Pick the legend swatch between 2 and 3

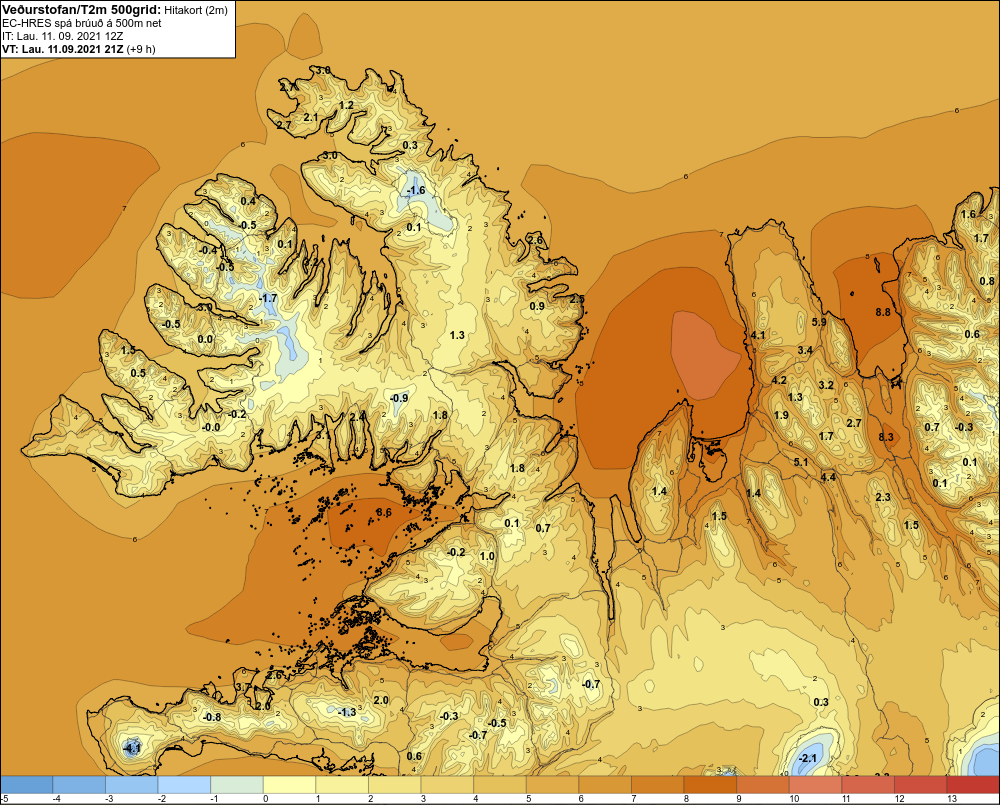pyautogui.click(x=395, y=785)
